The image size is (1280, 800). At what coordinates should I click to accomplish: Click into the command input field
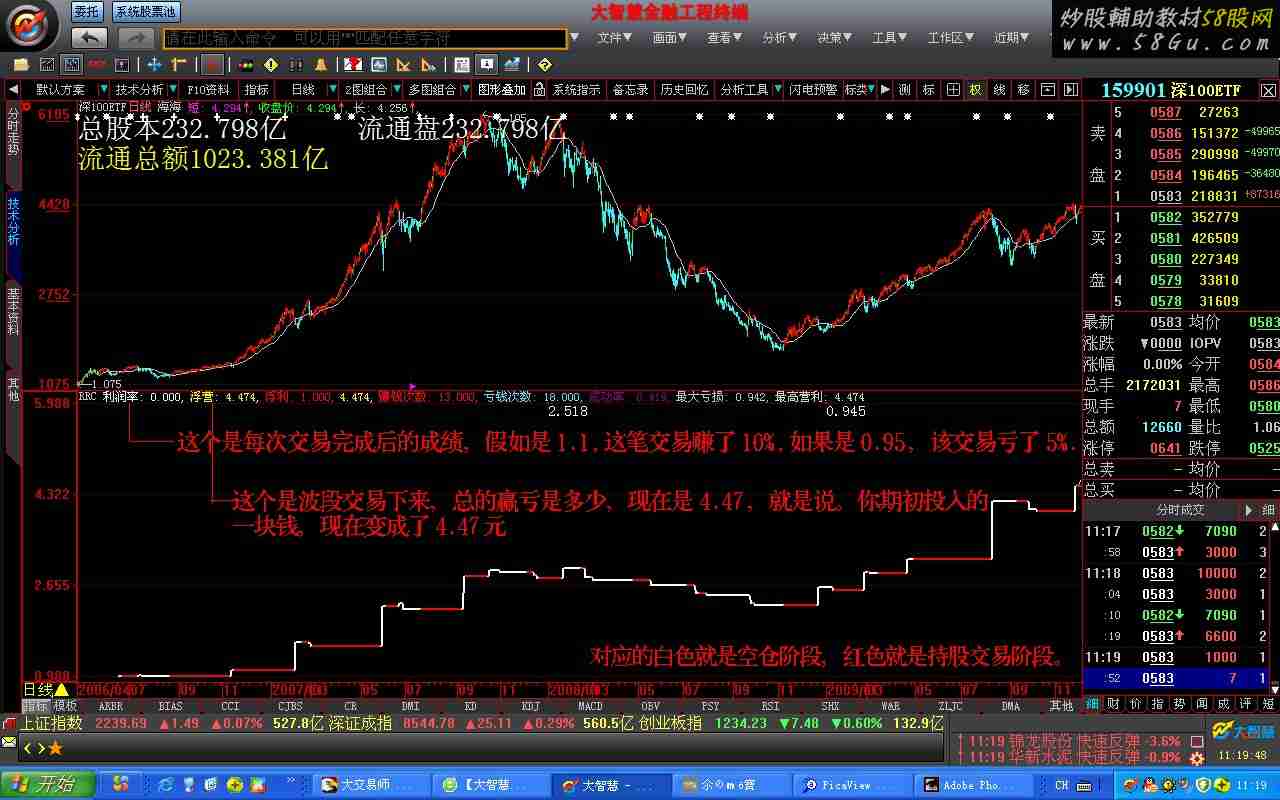click(x=365, y=38)
